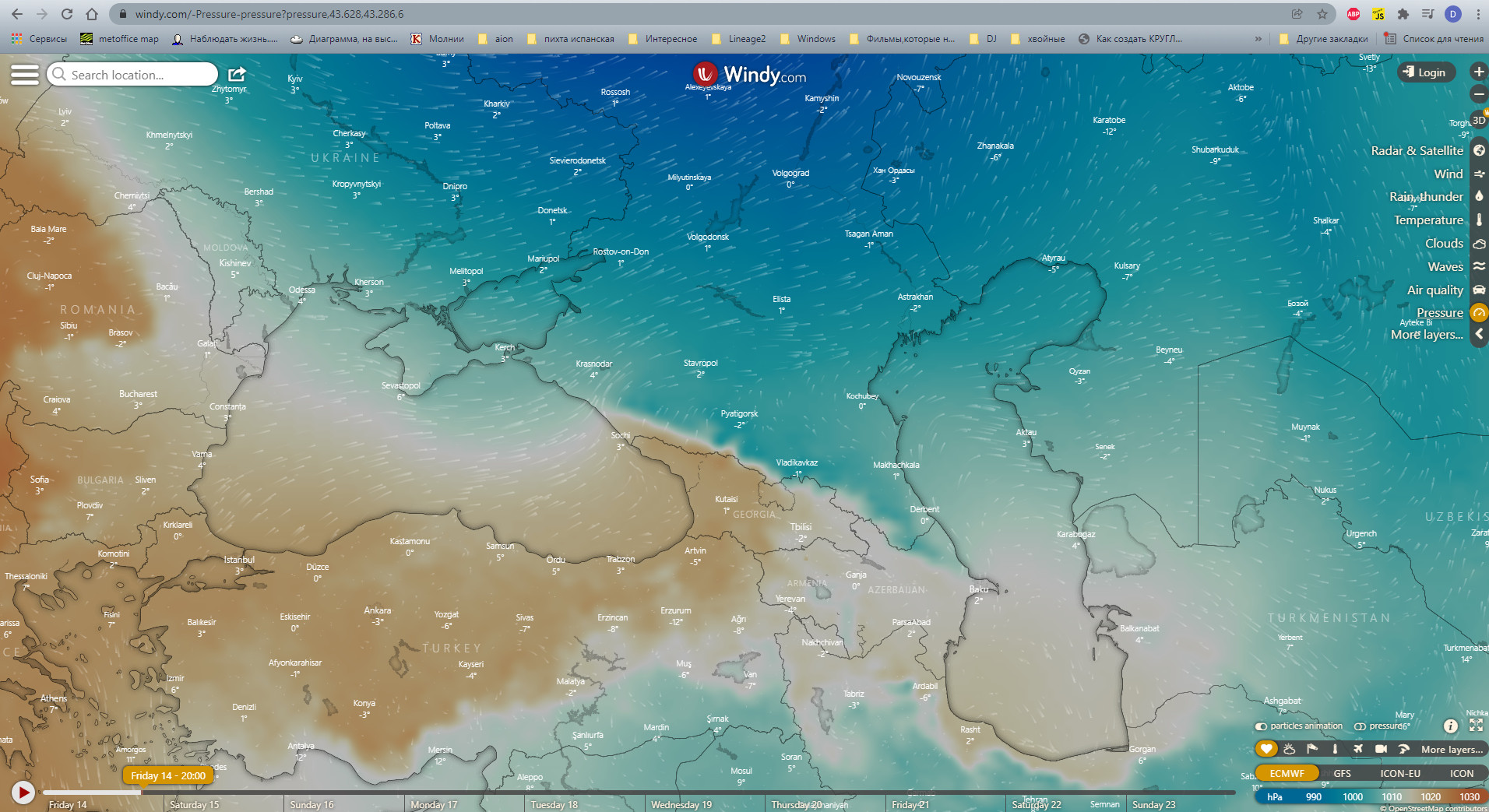Select the Wind layer icon
The image size is (1489, 812).
point(1478,174)
